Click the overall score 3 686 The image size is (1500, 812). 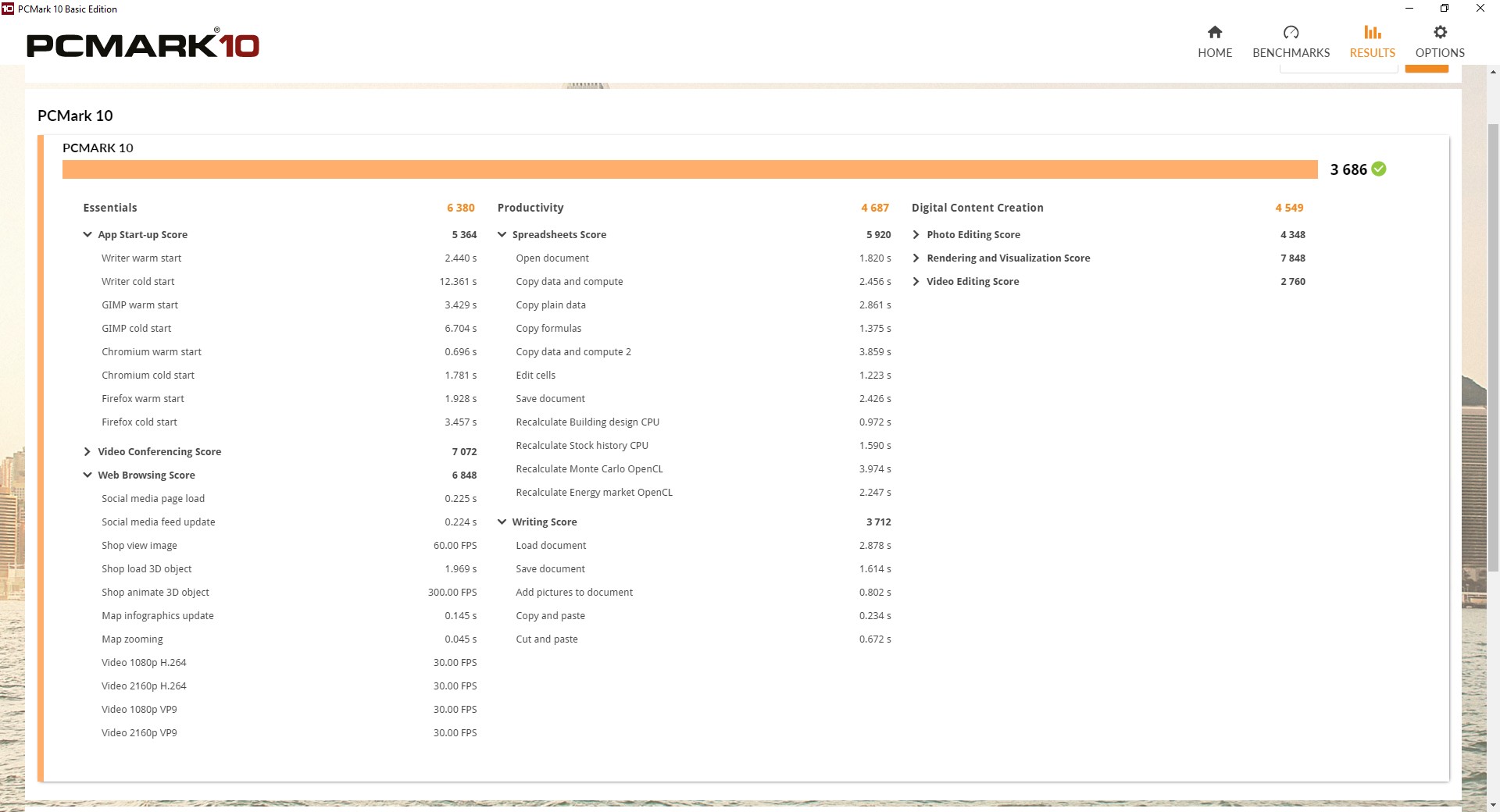(x=1348, y=169)
